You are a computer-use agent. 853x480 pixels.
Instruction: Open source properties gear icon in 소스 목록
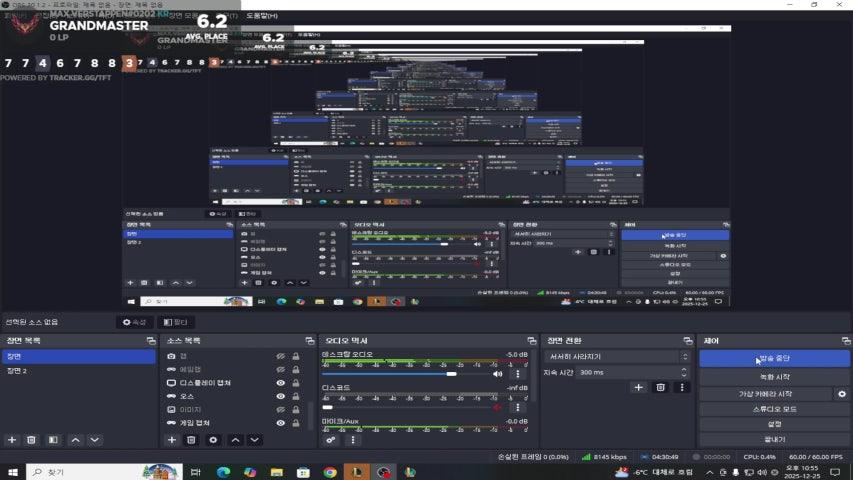[213, 440]
